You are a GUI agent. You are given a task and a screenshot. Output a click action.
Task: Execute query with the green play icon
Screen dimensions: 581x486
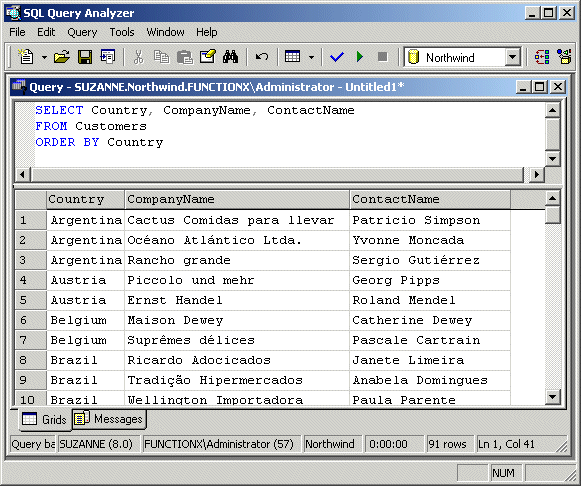pos(359,57)
